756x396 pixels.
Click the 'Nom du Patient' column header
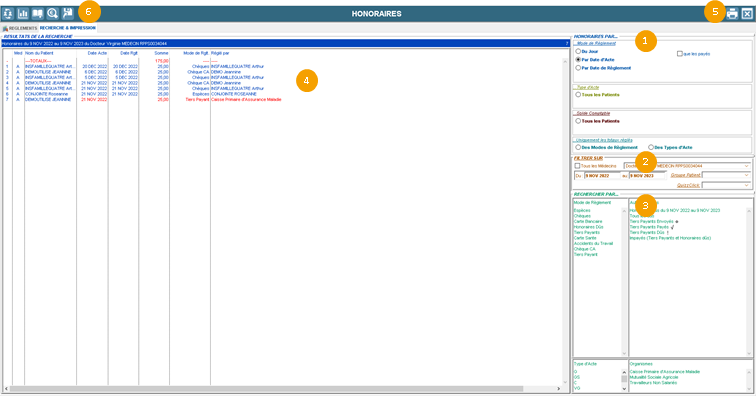click(39, 53)
